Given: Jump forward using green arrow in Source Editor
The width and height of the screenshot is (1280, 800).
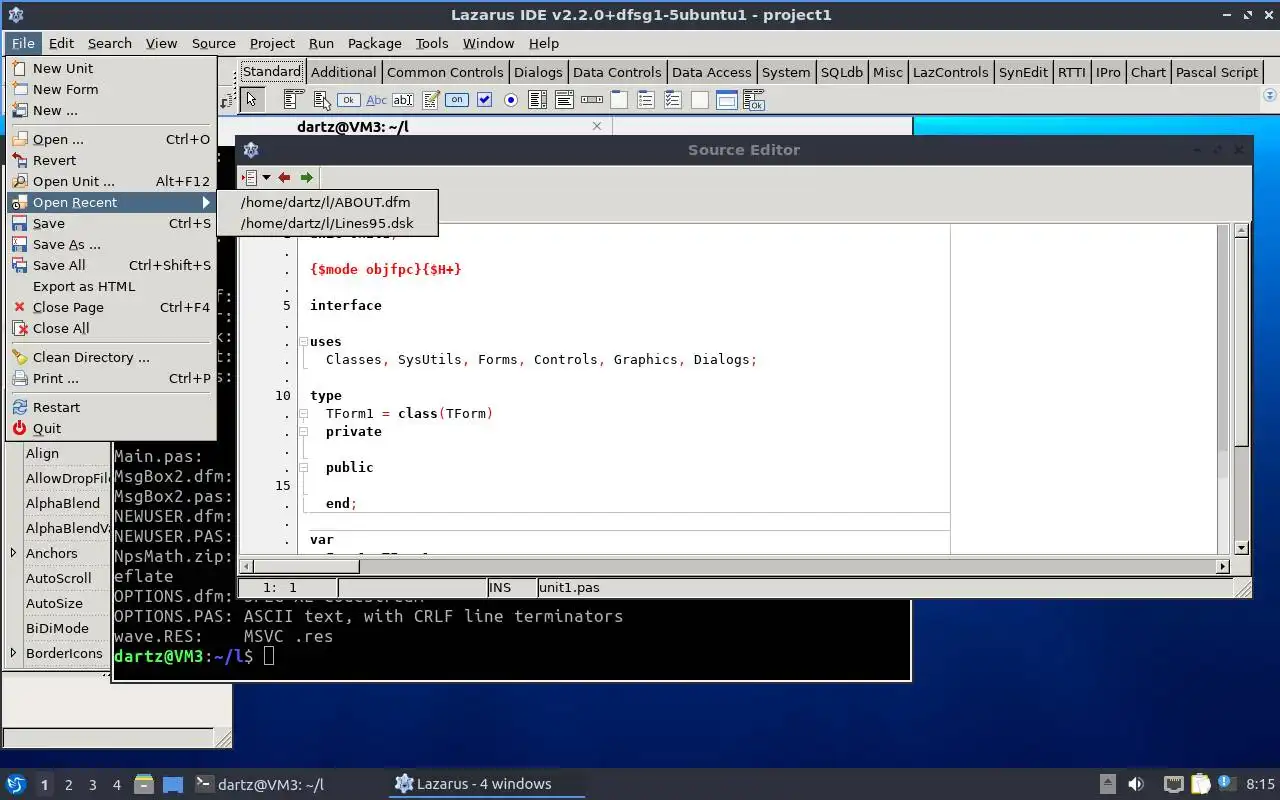Looking at the screenshot, I should pyautogui.click(x=307, y=177).
